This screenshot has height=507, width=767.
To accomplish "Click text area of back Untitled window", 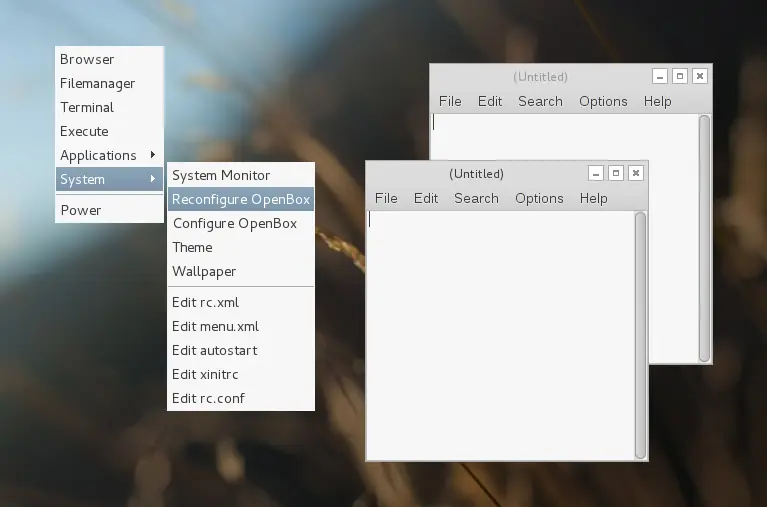I will point(564,137).
